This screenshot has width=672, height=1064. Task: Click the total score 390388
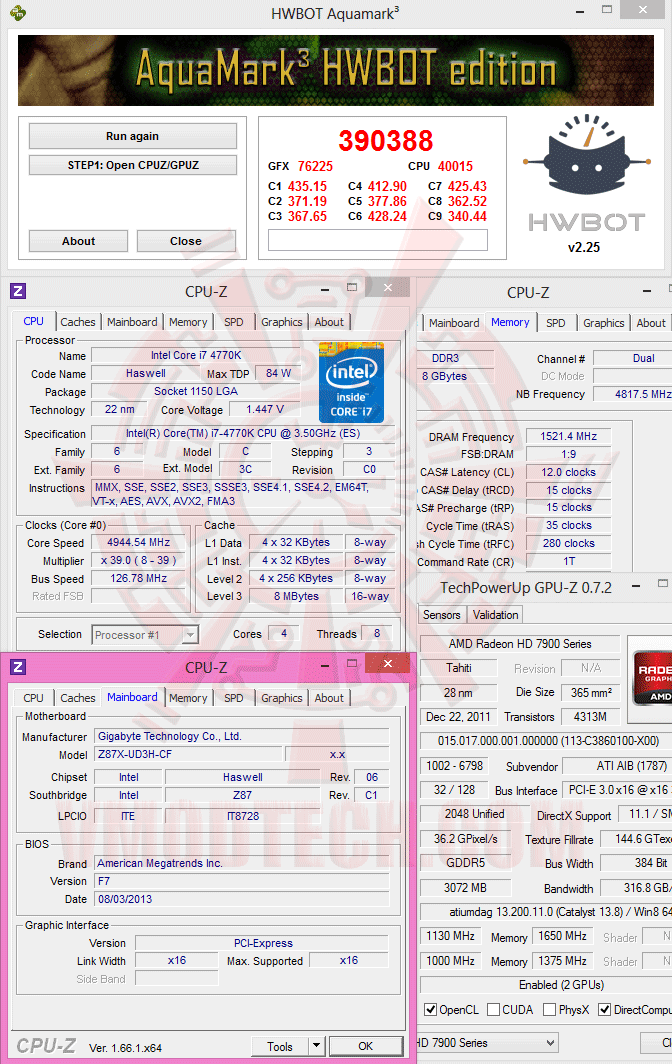[386, 140]
